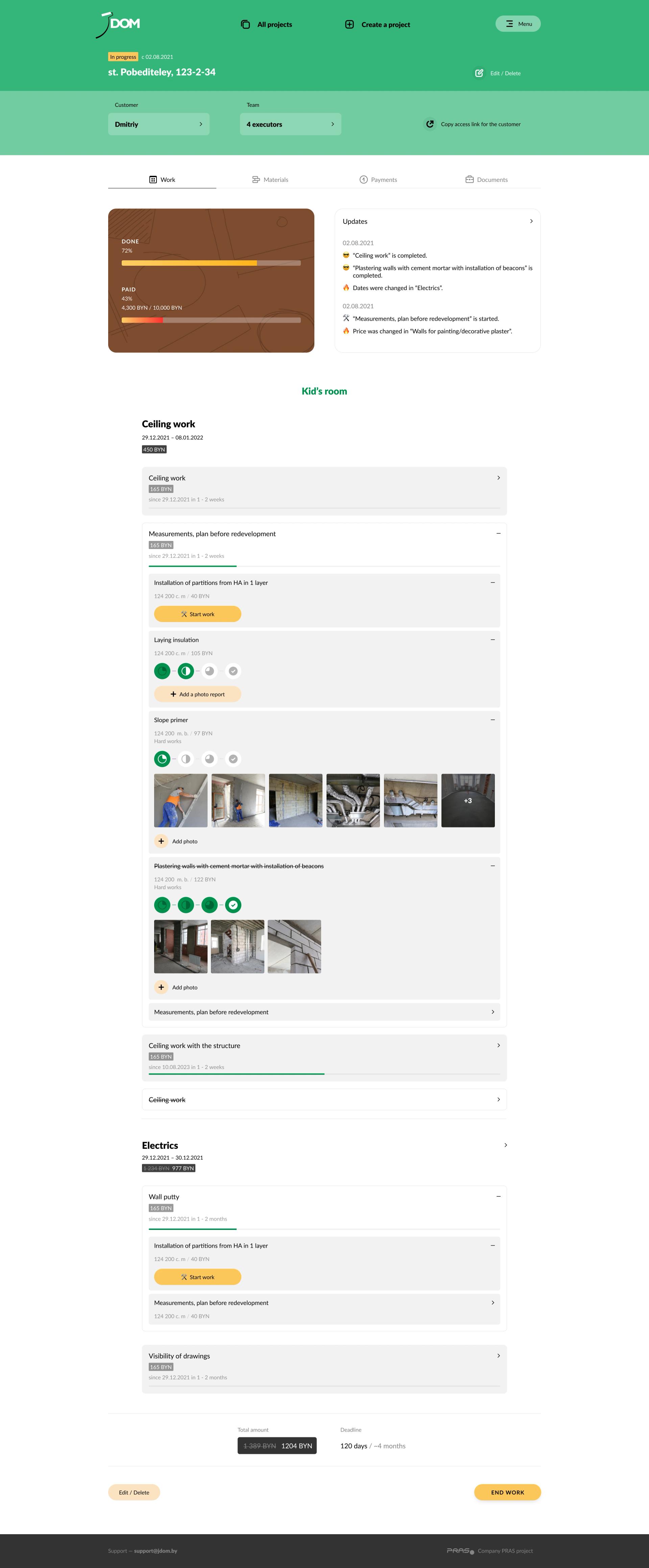The height and width of the screenshot is (1568, 649).
Task: Collapse Slope primer item
Action: tap(492, 720)
